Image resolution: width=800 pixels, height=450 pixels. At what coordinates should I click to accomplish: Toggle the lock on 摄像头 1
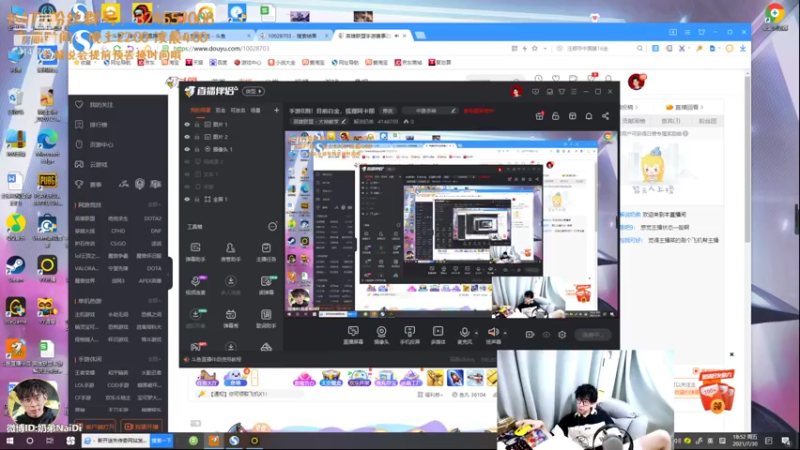[197, 149]
